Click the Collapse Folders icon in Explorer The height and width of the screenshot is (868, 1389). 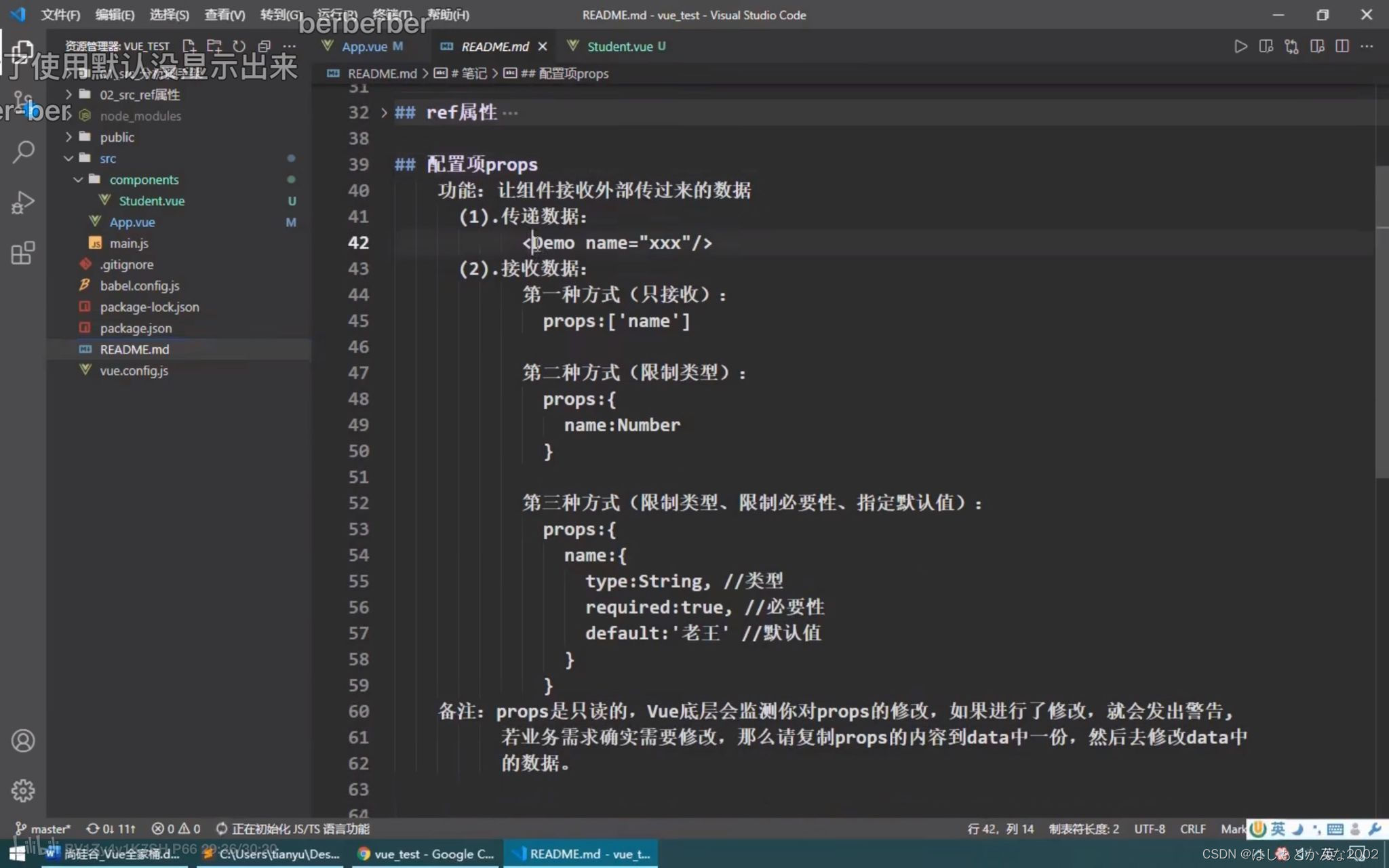[x=265, y=46]
